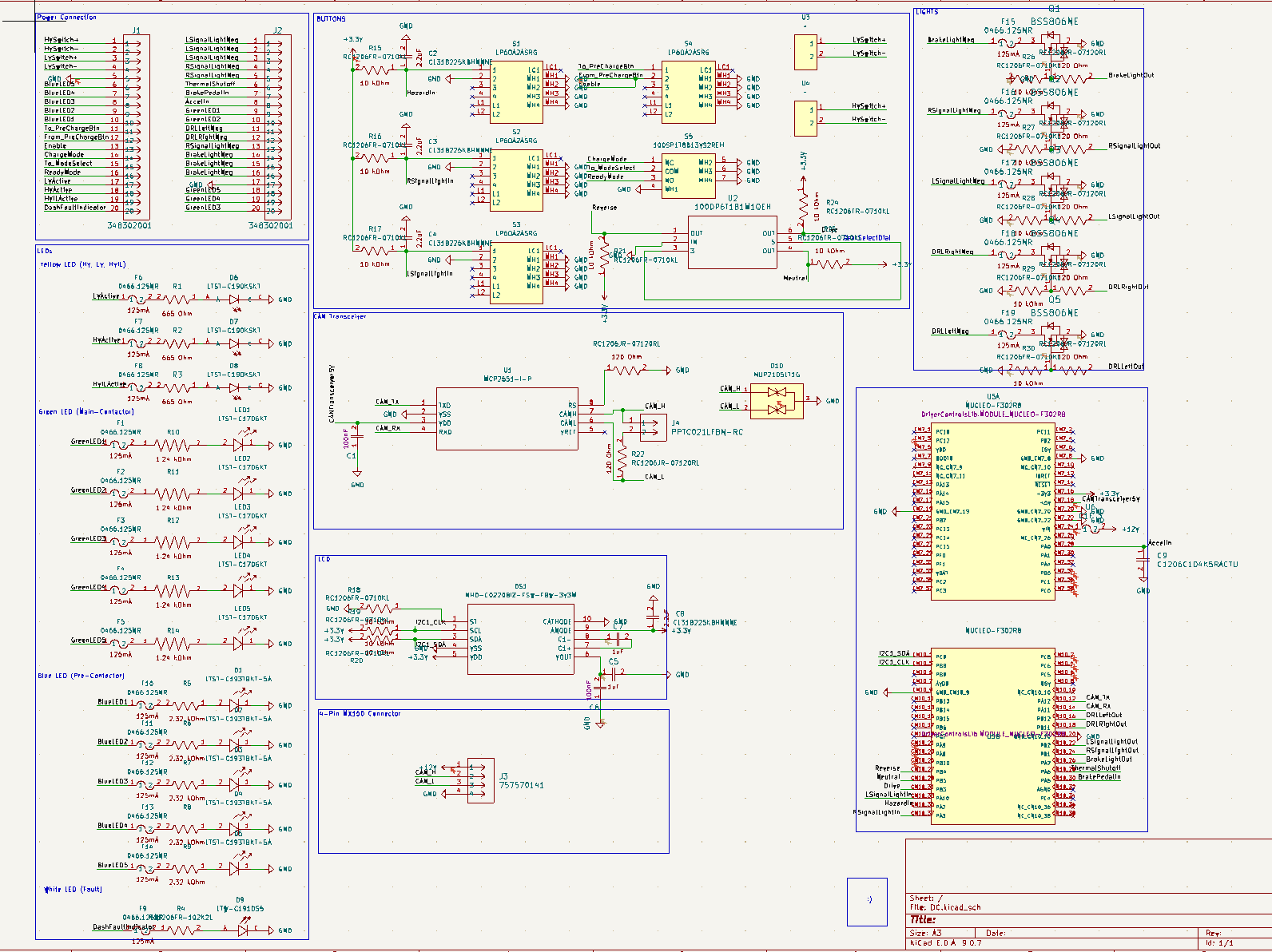1272x952 pixels.
Task: Select the U1 MCP2551 CAN transceiver symbol
Action: coord(507,418)
